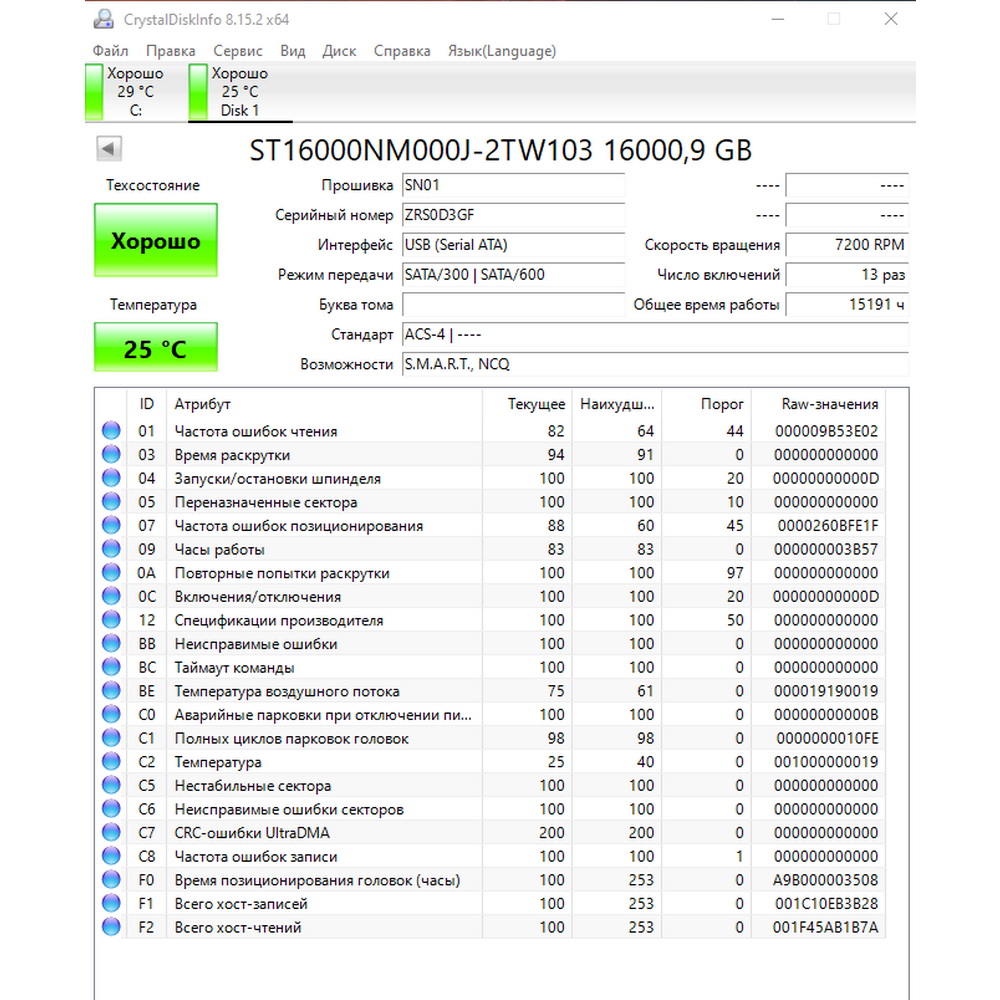The height and width of the screenshot is (1000, 1000).
Task: Click raw value 001F45AB1B7A
Action: pyautogui.click(x=825, y=927)
